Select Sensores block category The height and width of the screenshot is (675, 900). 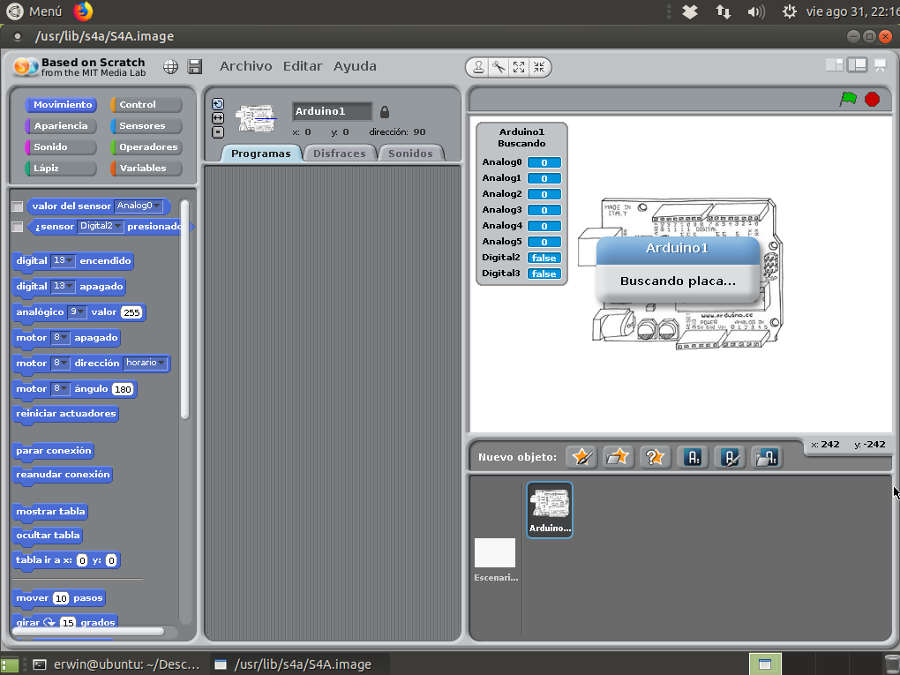146,126
